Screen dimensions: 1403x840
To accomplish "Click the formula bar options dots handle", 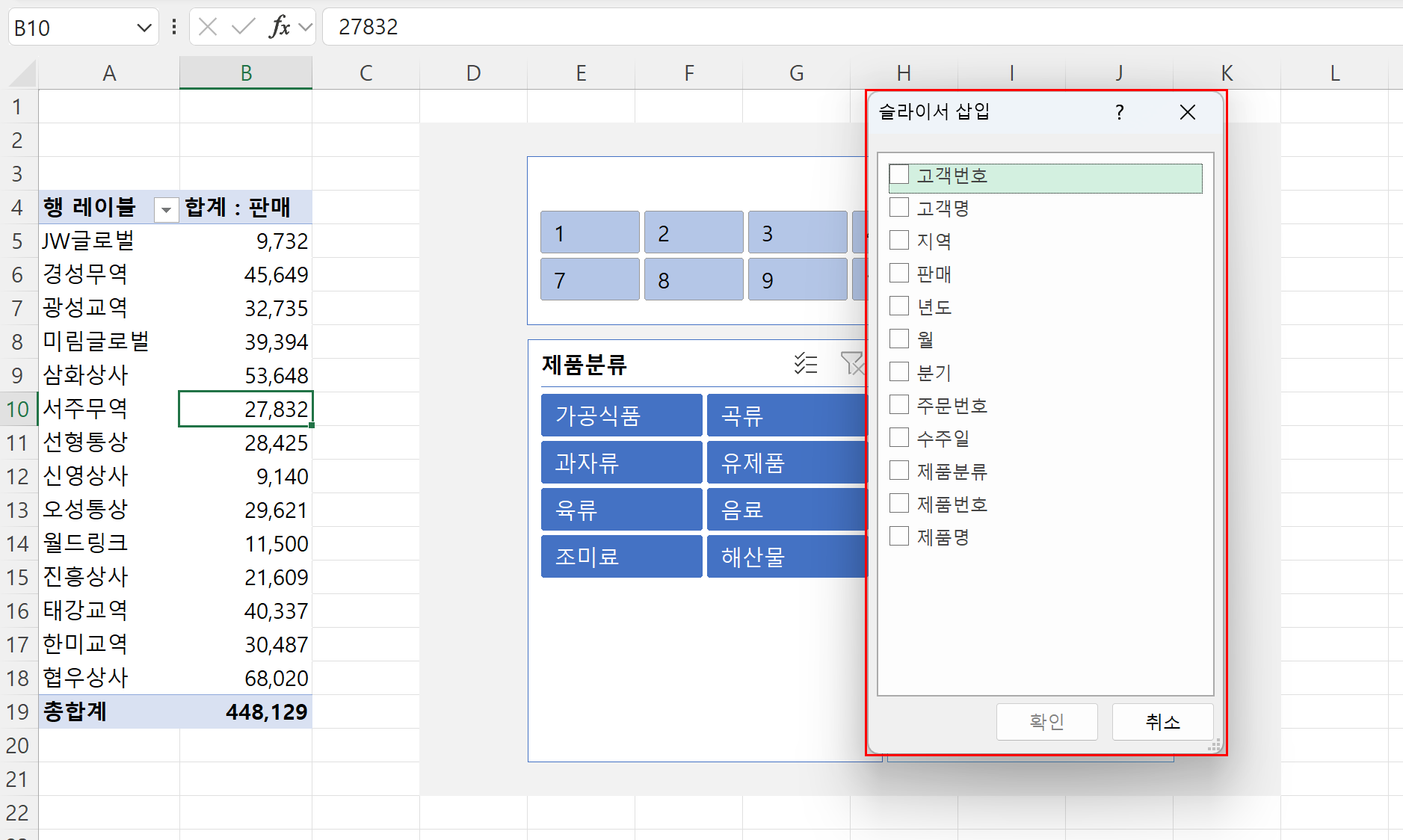I will pos(174,28).
